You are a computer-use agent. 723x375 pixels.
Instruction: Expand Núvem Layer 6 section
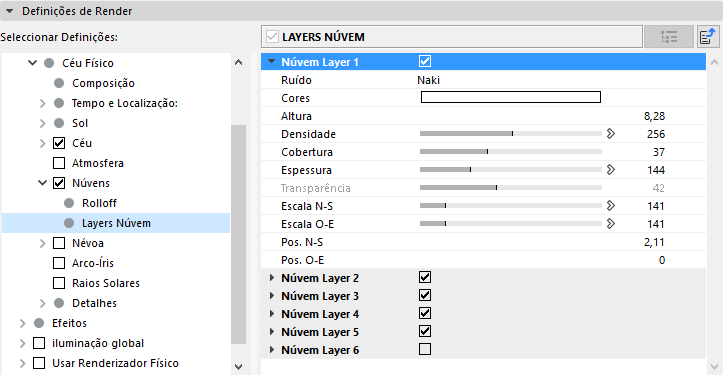pos(272,350)
